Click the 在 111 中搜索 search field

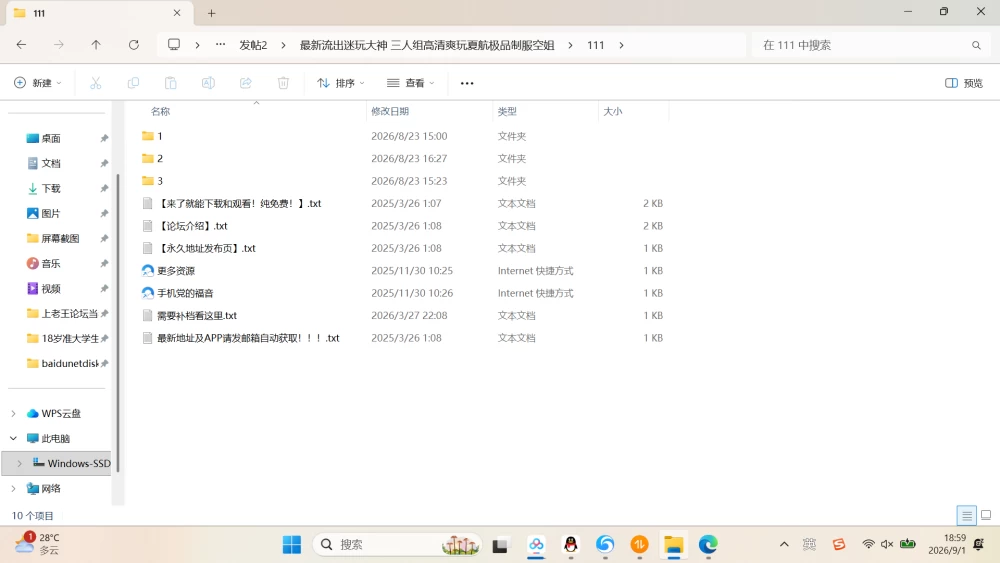click(869, 45)
